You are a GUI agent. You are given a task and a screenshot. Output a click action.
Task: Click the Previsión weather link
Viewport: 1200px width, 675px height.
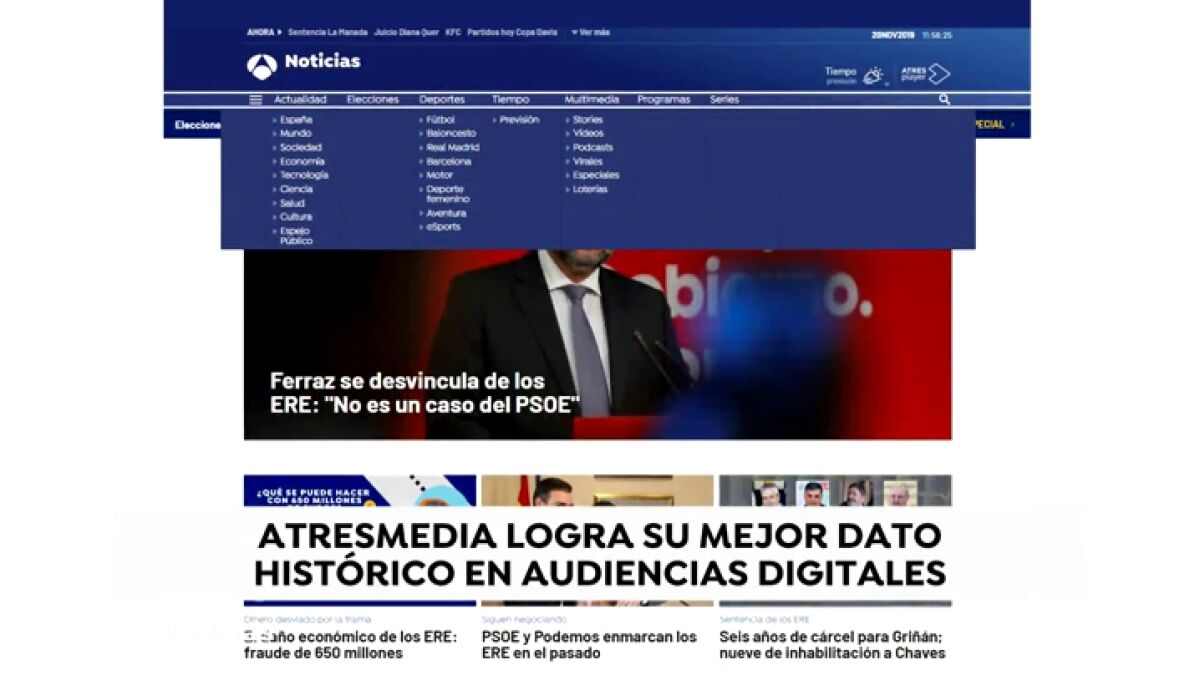click(x=519, y=120)
